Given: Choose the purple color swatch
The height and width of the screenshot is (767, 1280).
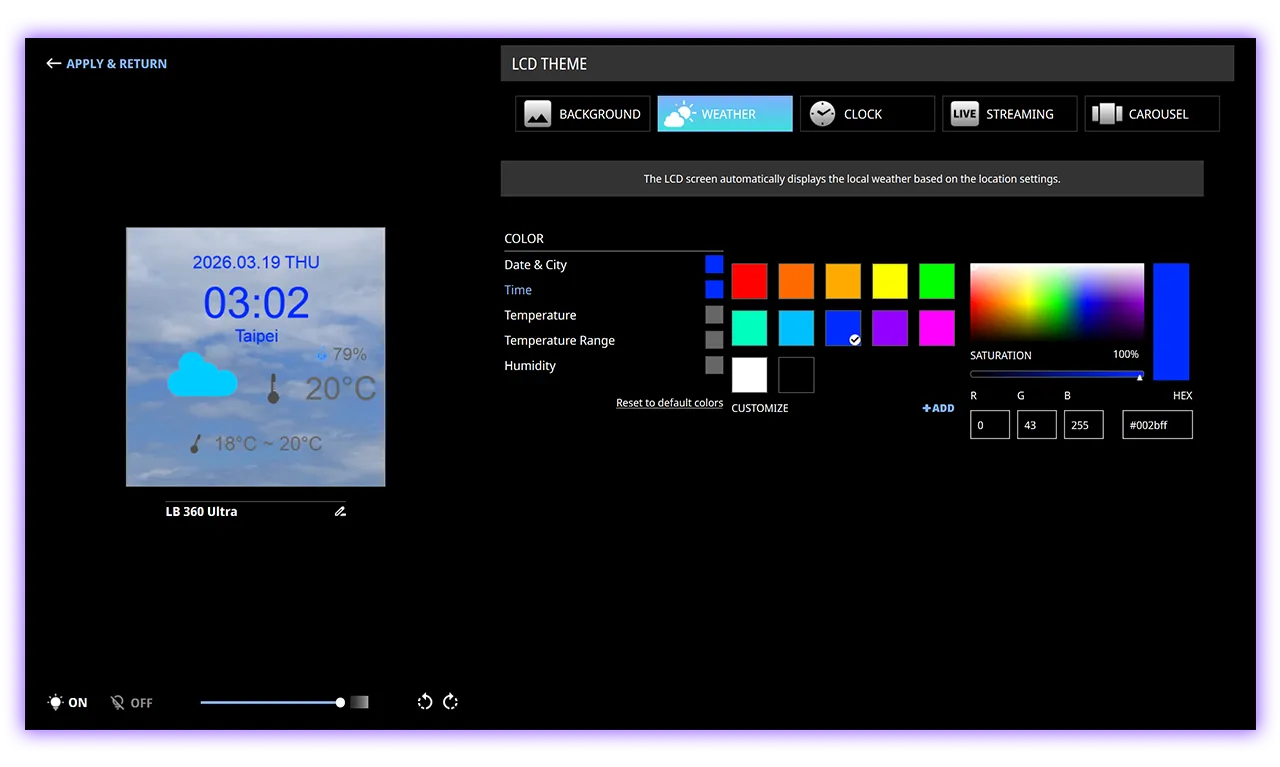Looking at the screenshot, I should pyautogui.click(x=890, y=328).
